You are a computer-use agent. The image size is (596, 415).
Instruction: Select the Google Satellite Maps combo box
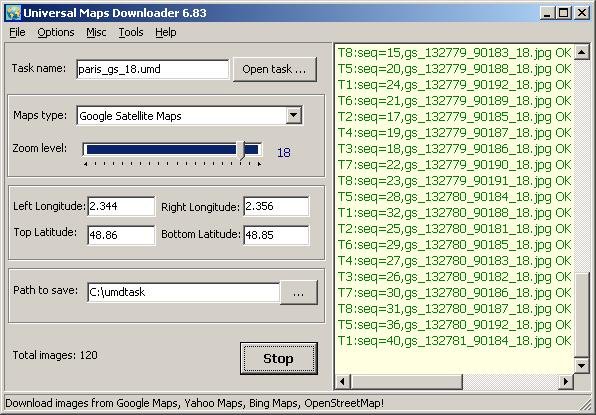pos(189,116)
